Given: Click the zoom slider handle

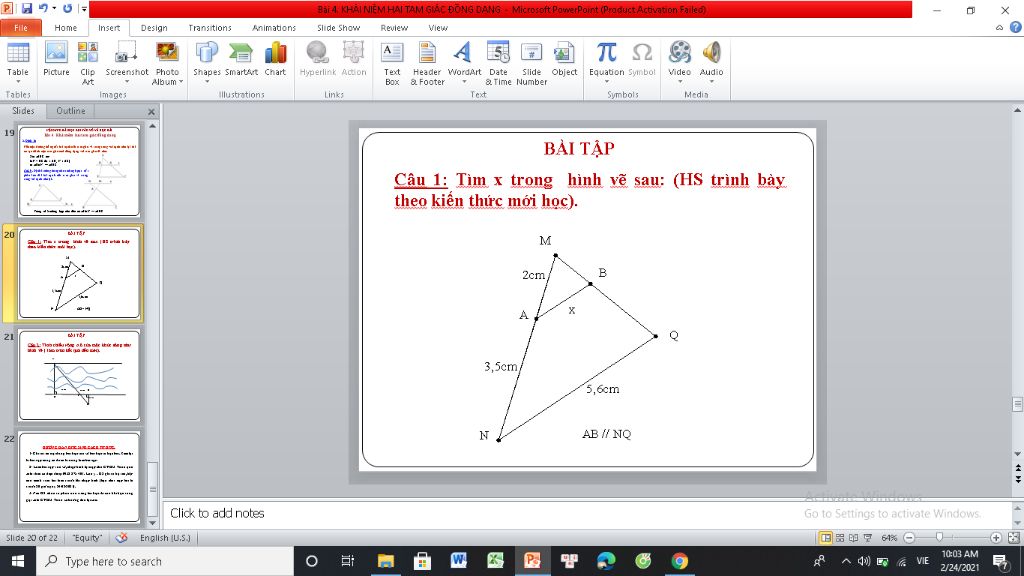Looking at the screenshot, I should click(x=939, y=537).
